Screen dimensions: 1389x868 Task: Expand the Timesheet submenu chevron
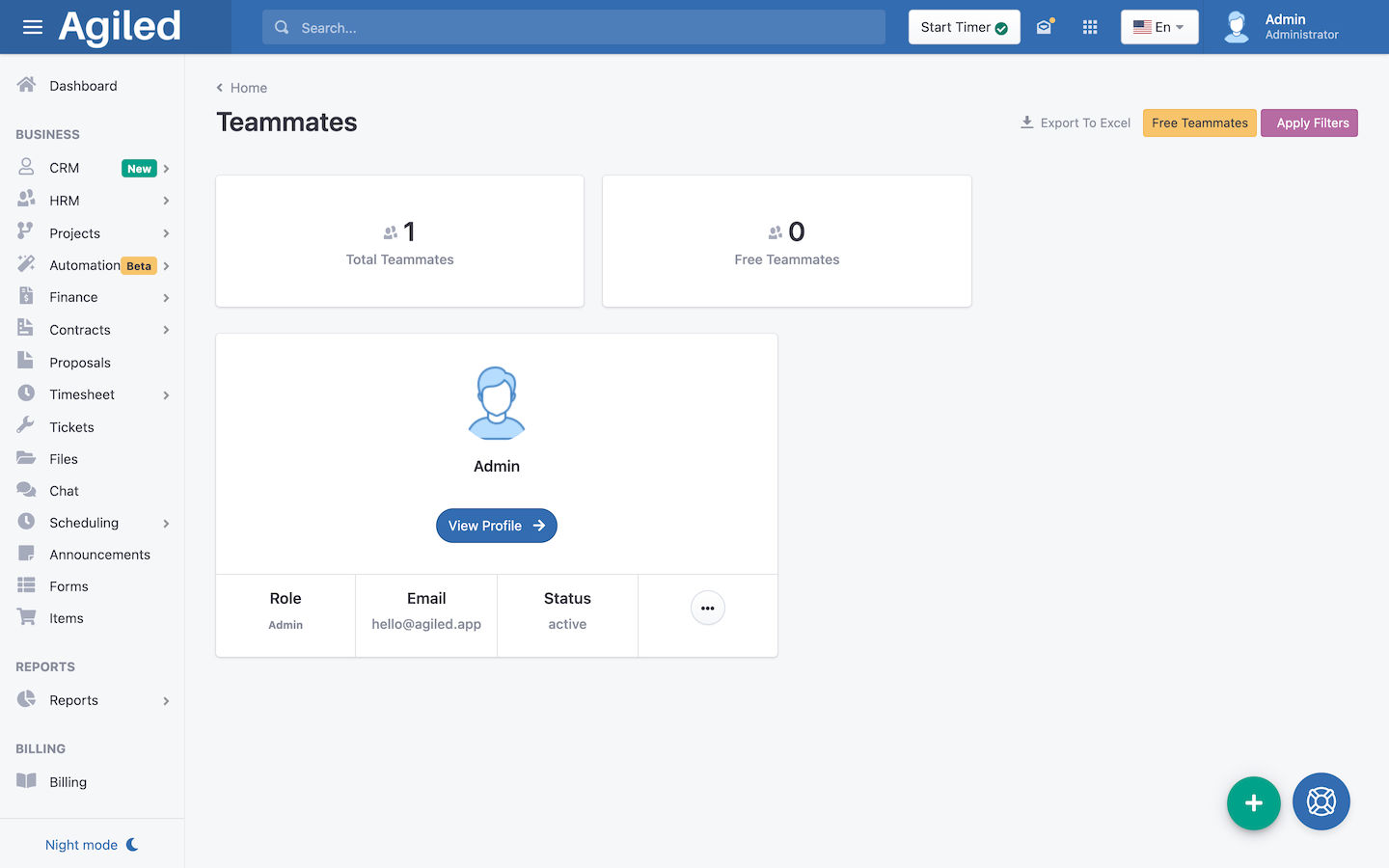pyautogui.click(x=166, y=395)
